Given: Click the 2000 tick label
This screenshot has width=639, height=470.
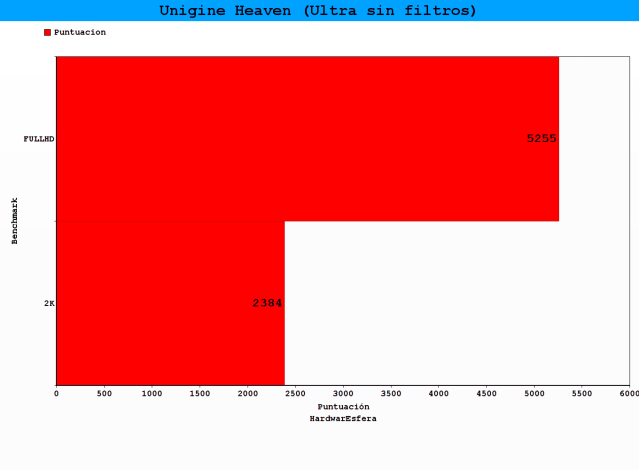Looking at the screenshot, I should [248, 393].
